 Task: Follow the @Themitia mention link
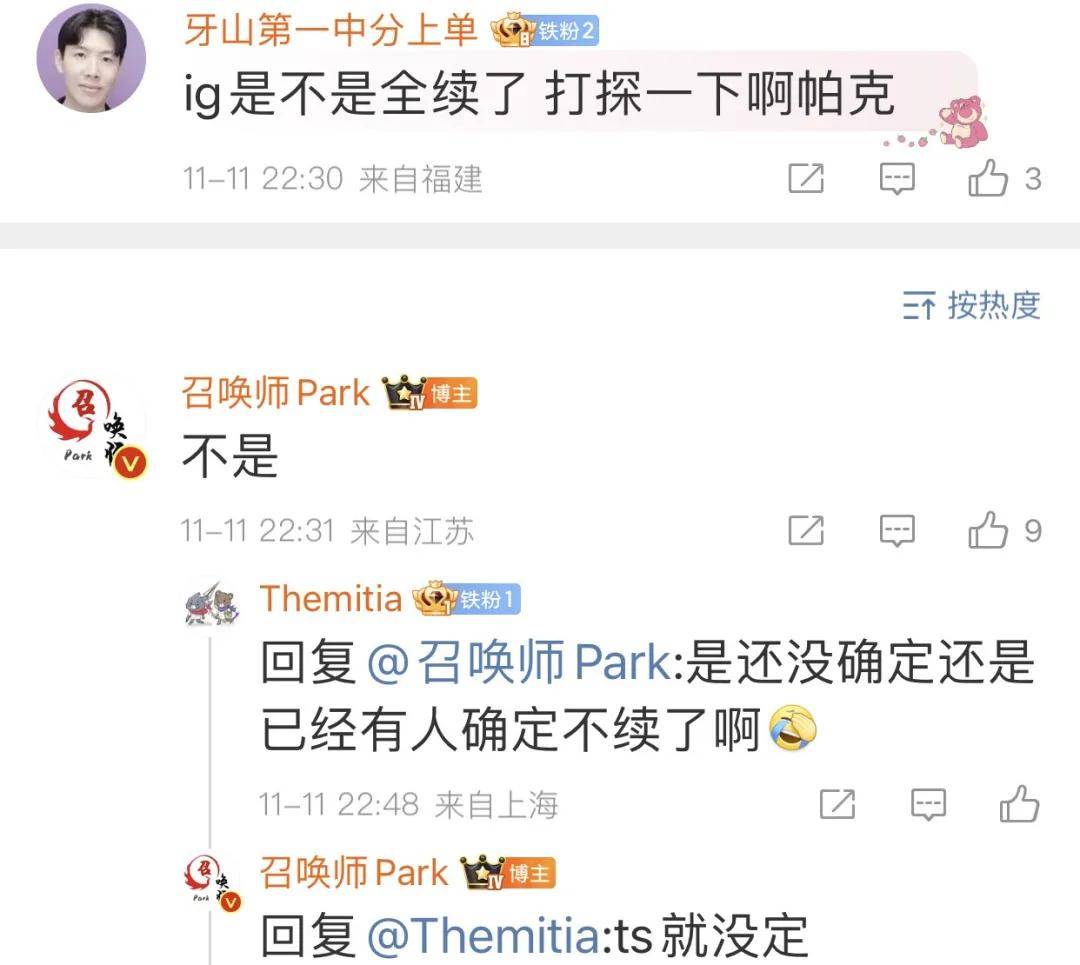coord(484,936)
